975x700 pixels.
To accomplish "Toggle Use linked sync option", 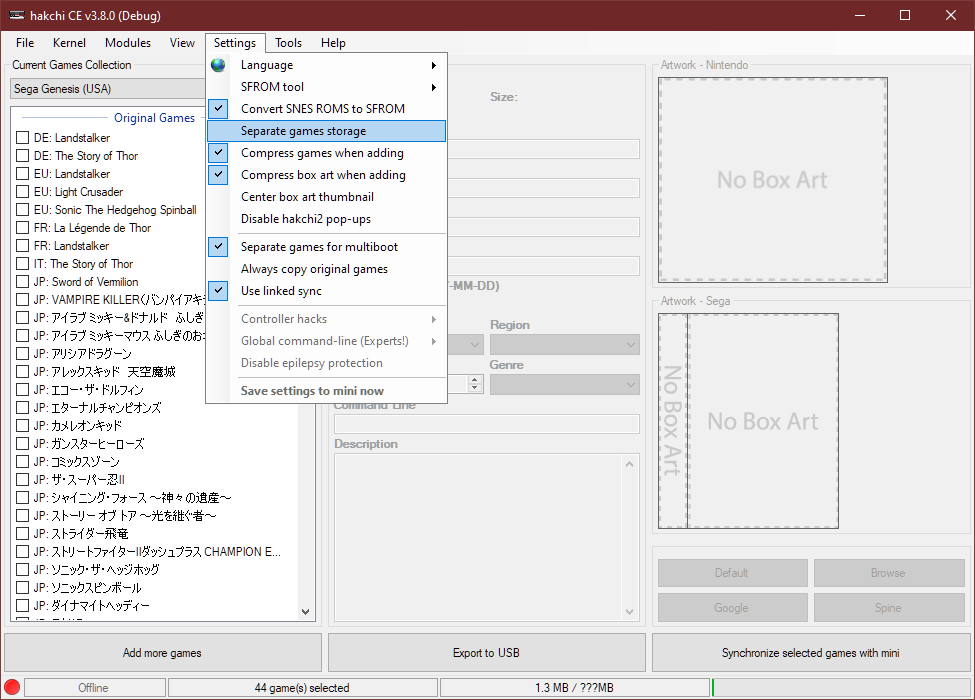I will coord(218,291).
